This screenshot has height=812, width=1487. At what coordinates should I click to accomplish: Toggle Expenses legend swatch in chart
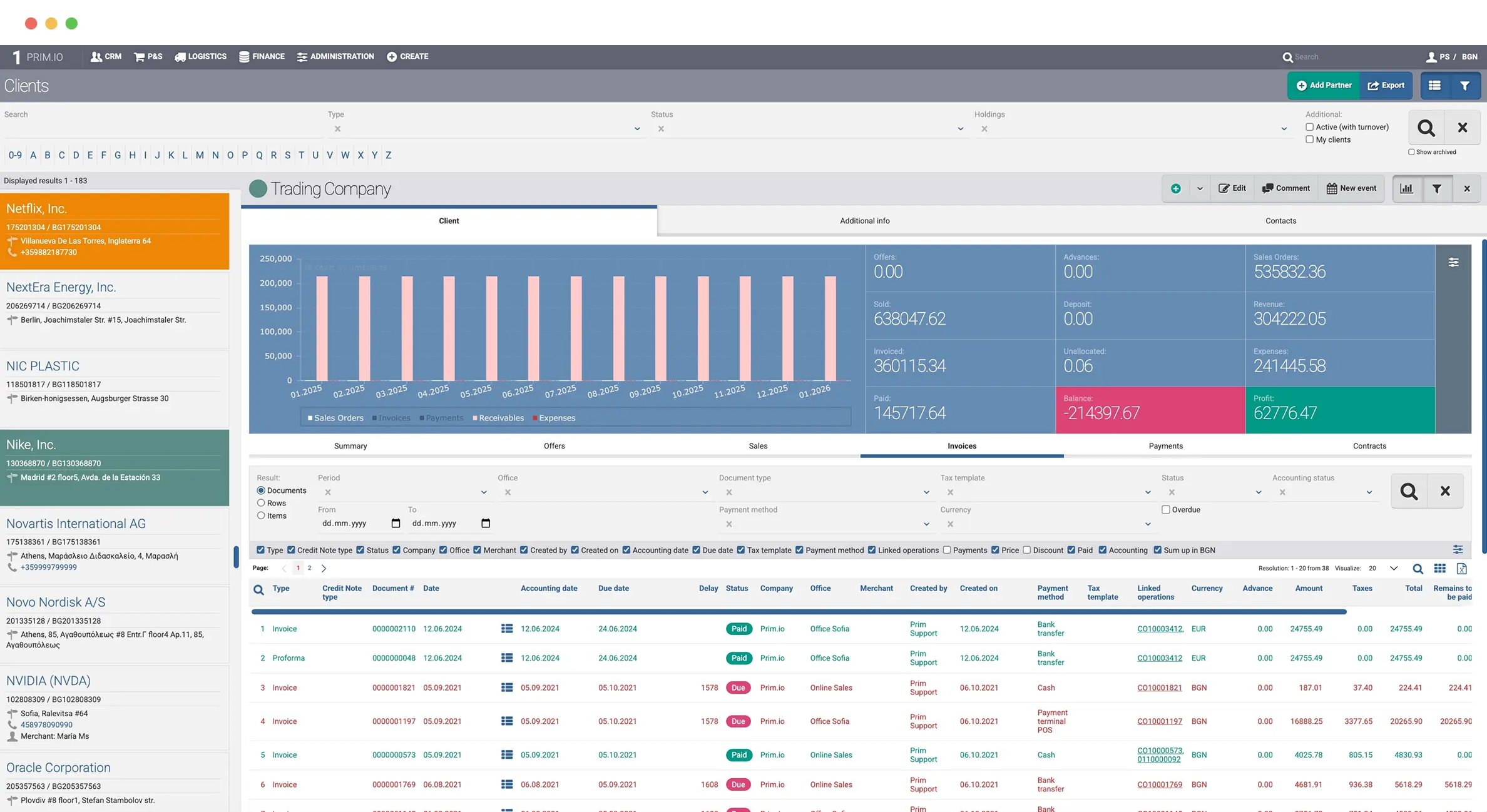tap(535, 418)
